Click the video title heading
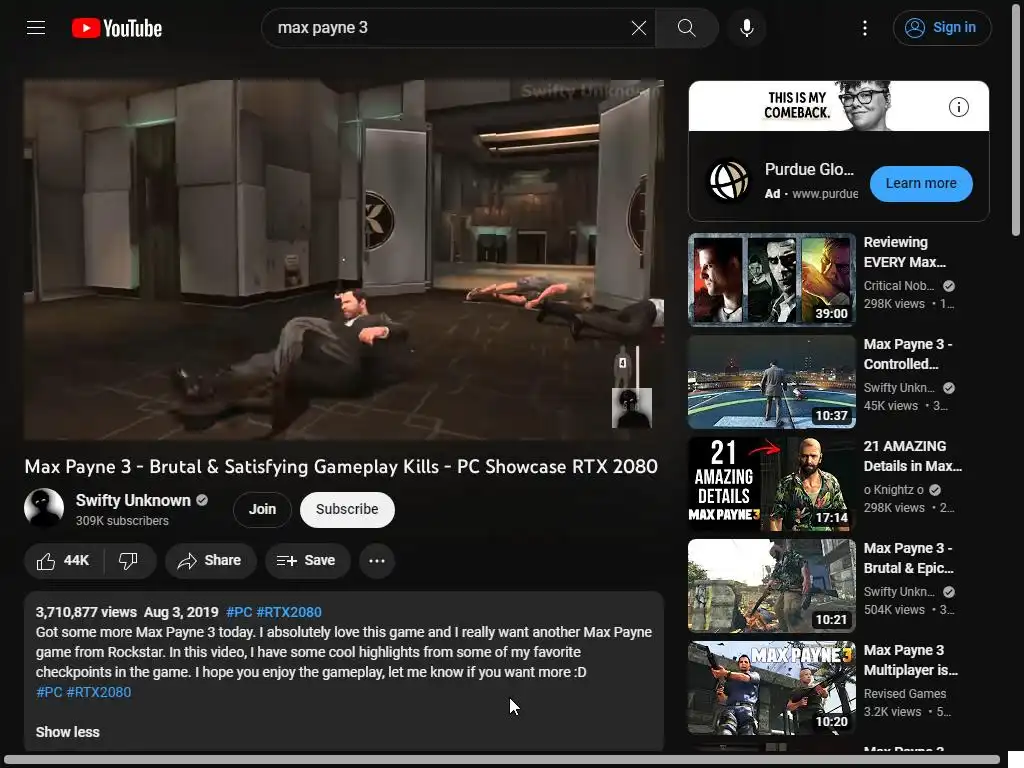 click(x=341, y=466)
